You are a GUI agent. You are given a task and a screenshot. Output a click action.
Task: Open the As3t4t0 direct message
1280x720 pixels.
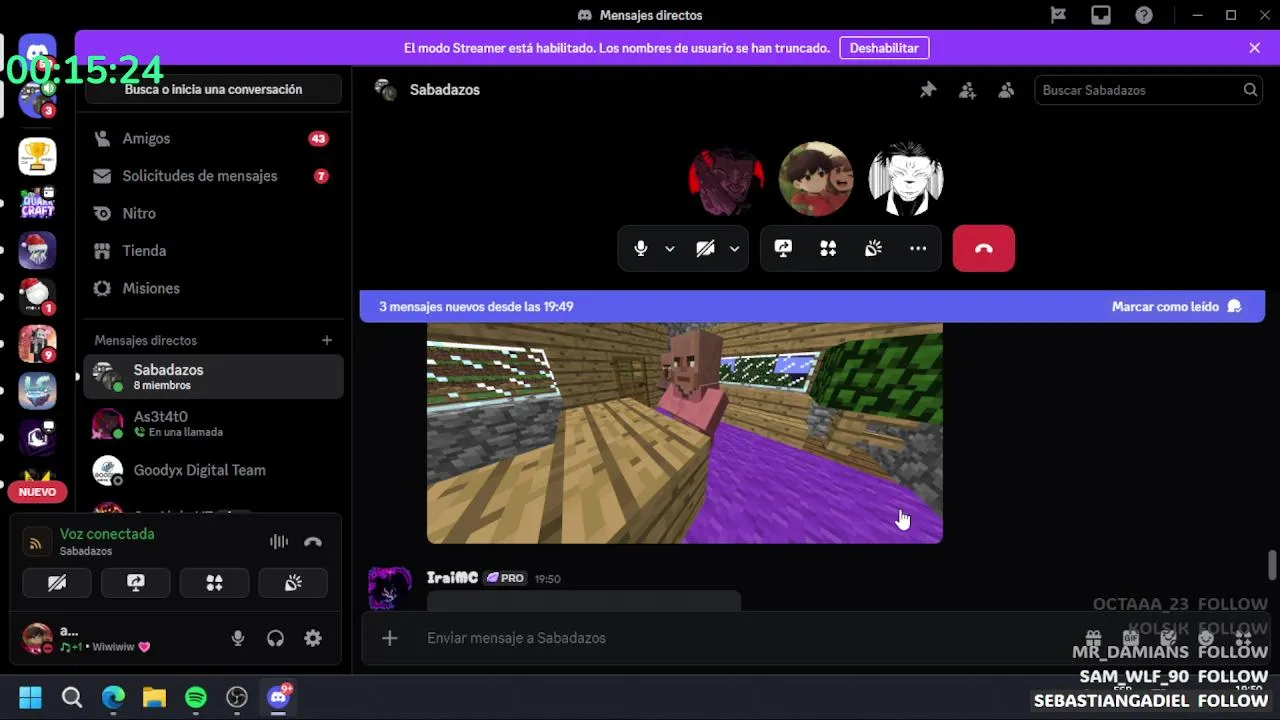point(213,424)
